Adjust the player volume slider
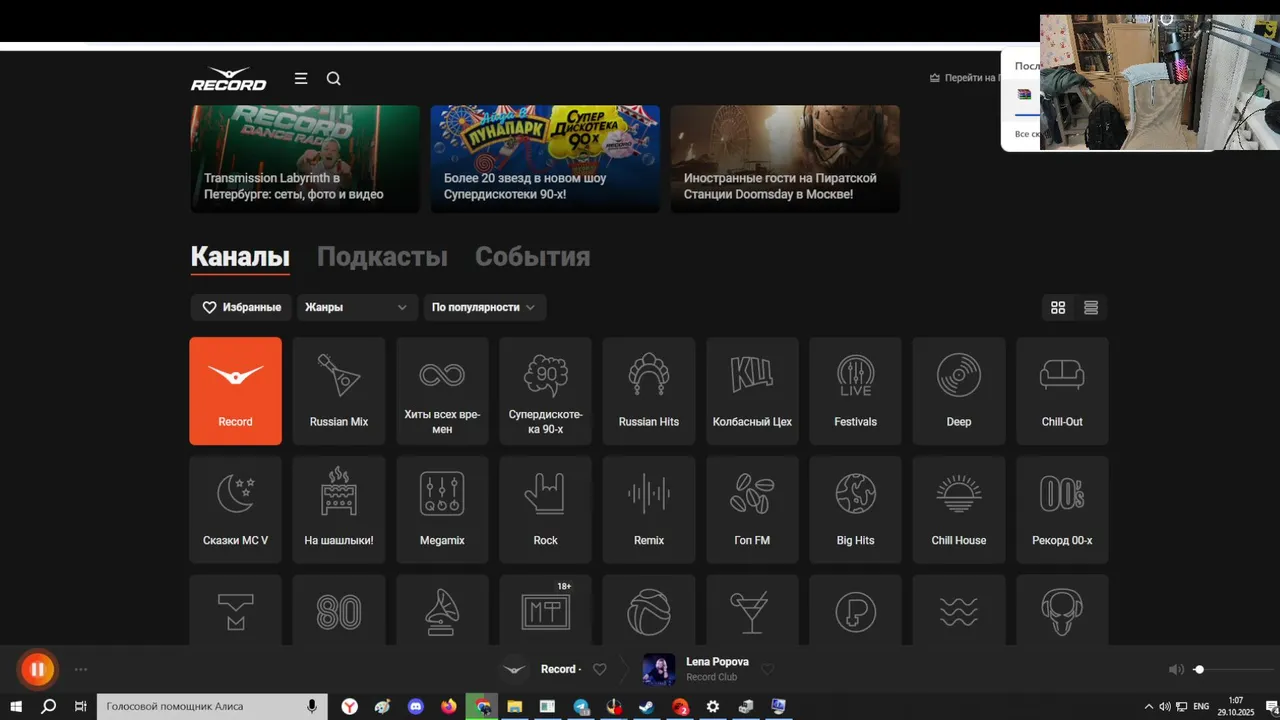The height and width of the screenshot is (720, 1280). coord(1234,670)
